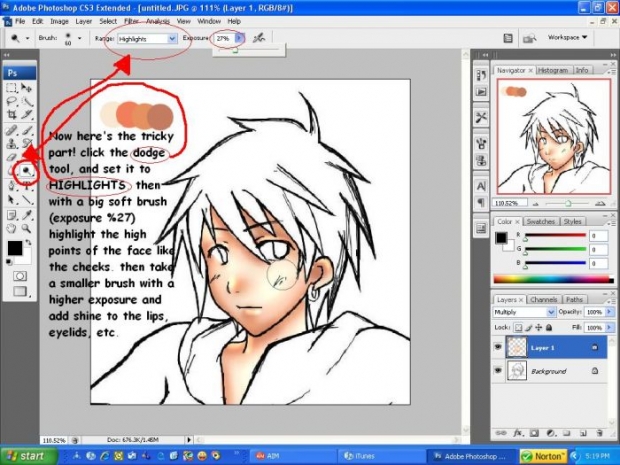Select the Slice tool
The image size is (620, 465).
[x=26, y=114]
